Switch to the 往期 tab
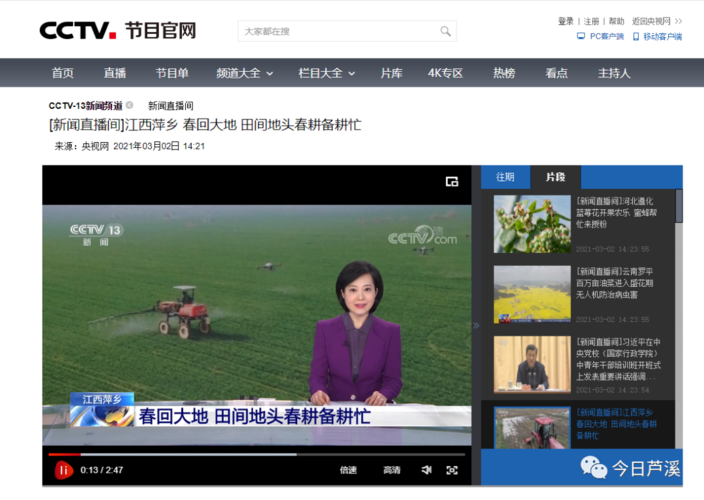Viewport: 704px width, 500px height. (x=505, y=177)
